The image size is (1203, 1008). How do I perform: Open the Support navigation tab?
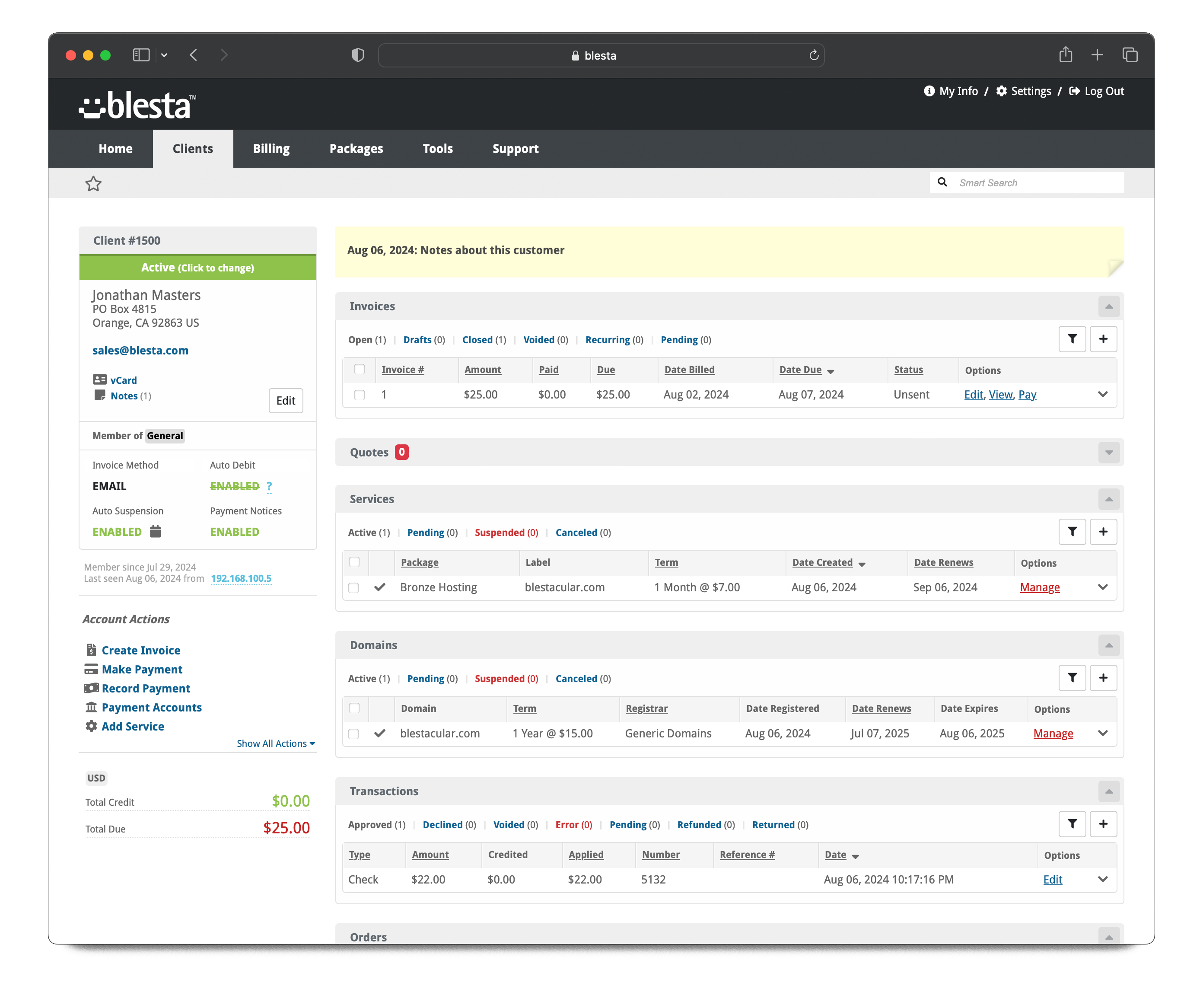tap(515, 148)
